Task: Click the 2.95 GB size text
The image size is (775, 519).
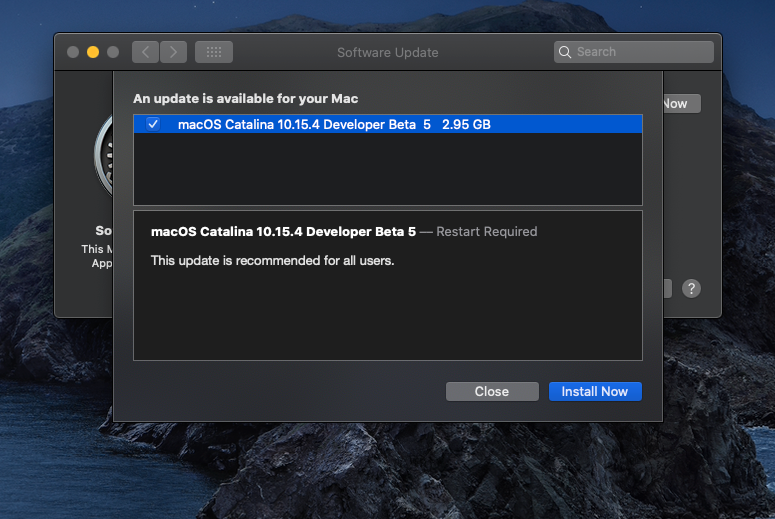Action: (466, 125)
